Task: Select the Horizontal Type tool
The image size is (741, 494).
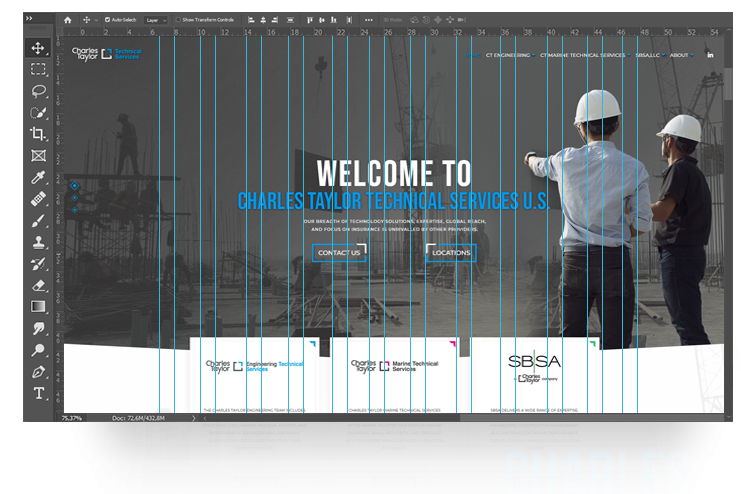Action: [x=38, y=393]
